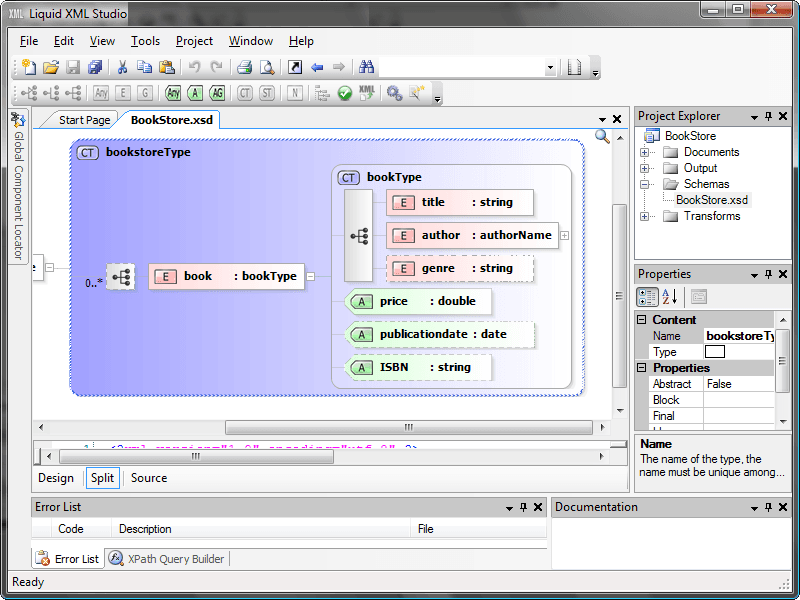Collapse the Properties category section
Screen dimensions: 800x600
pos(642,367)
